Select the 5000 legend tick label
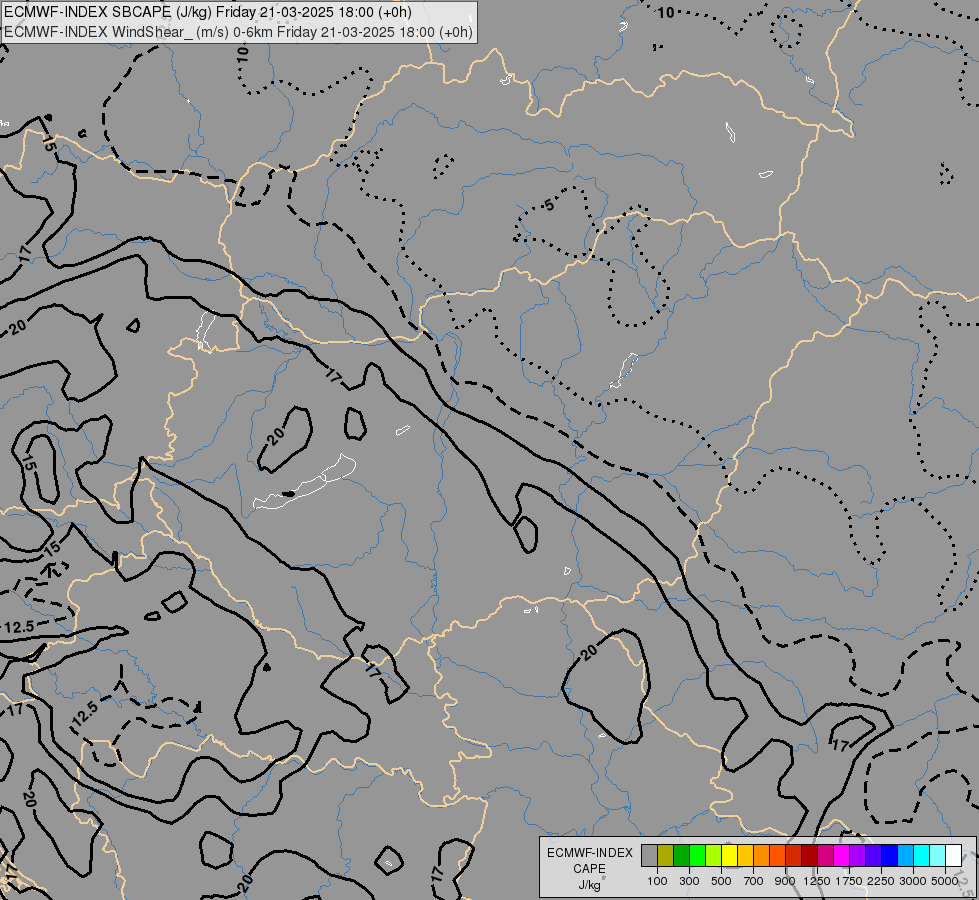Screen dimensions: 979x900 pyautogui.click(x=945, y=881)
